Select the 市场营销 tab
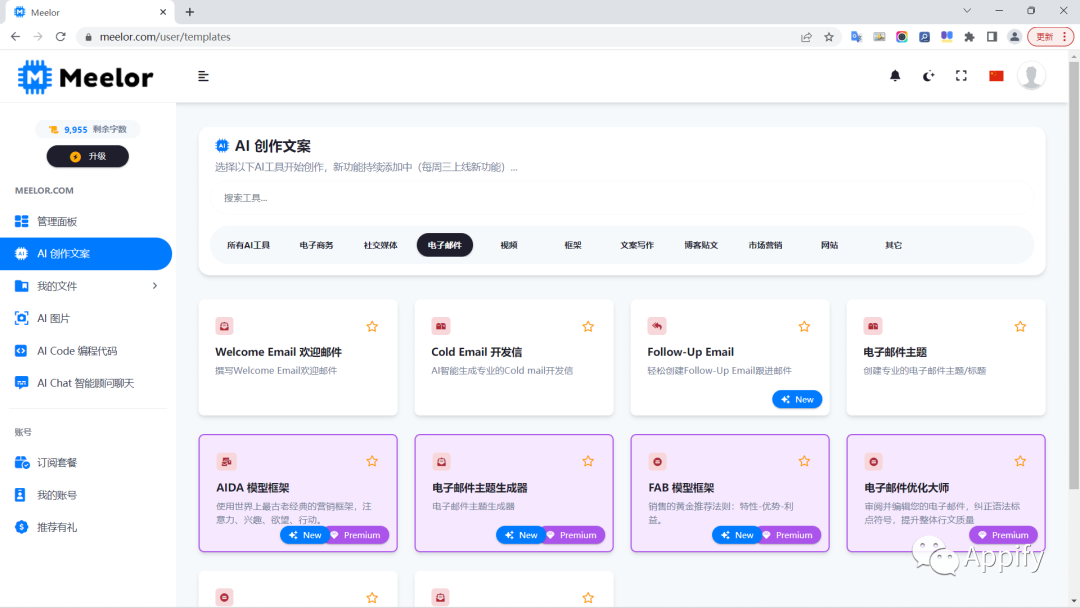 click(765, 245)
